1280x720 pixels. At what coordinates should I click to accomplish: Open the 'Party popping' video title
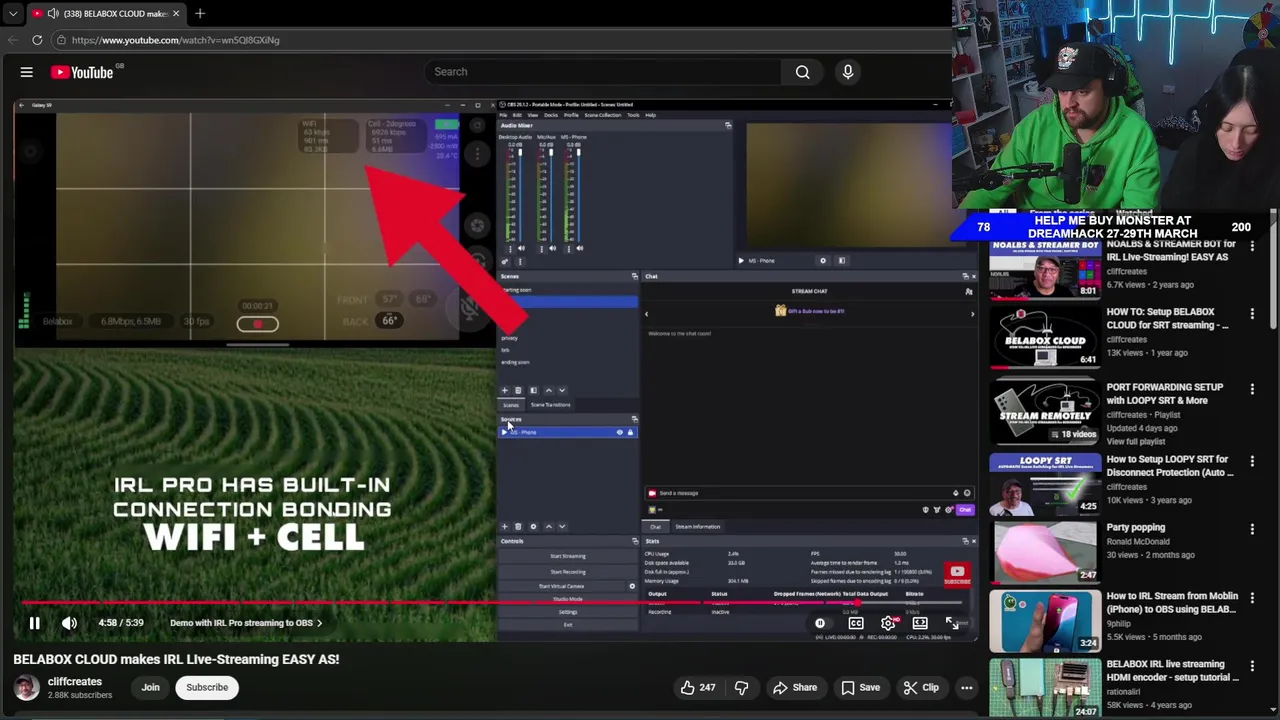point(1136,528)
